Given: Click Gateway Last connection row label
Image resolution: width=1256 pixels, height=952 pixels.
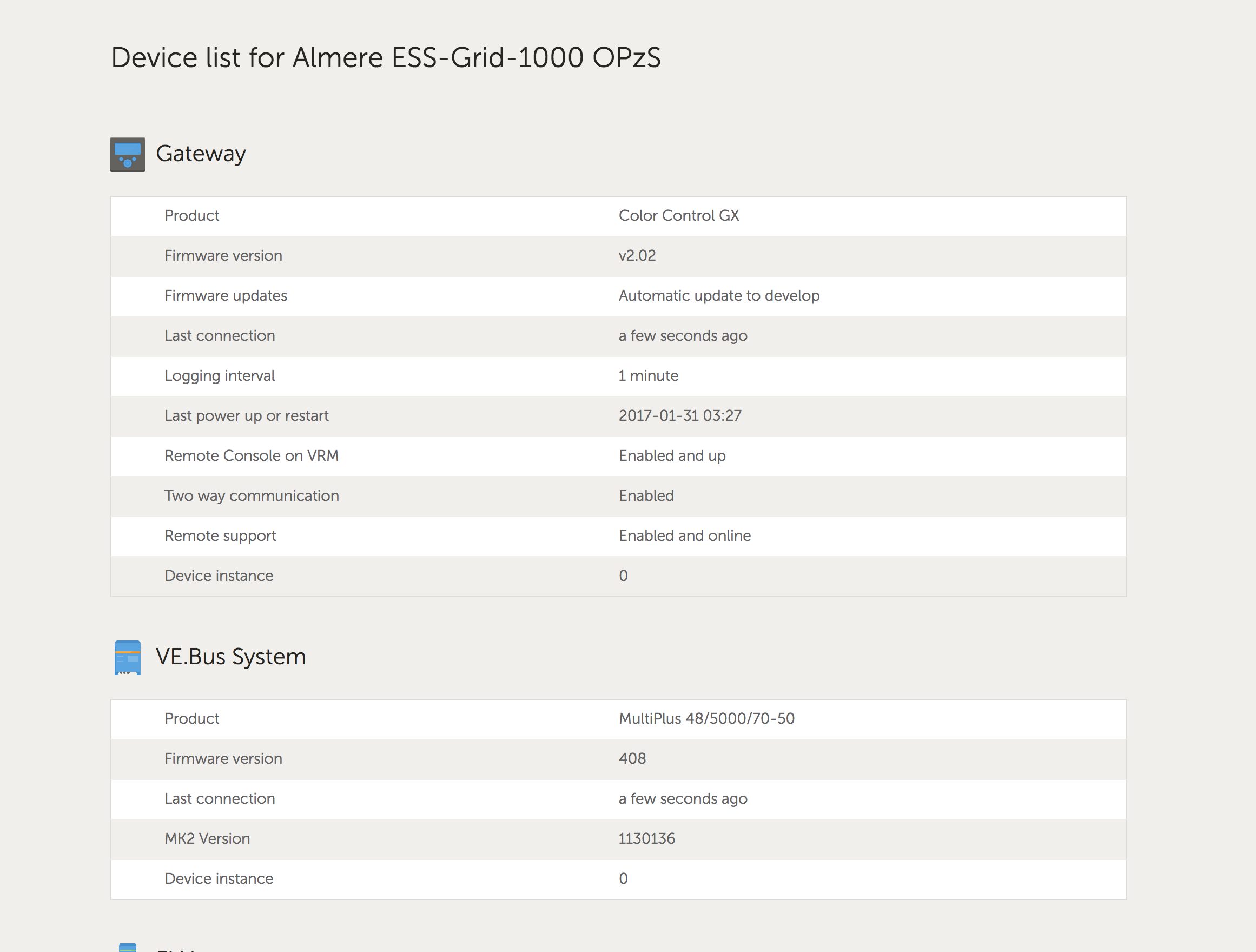Looking at the screenshot, I should click(219, 335).
